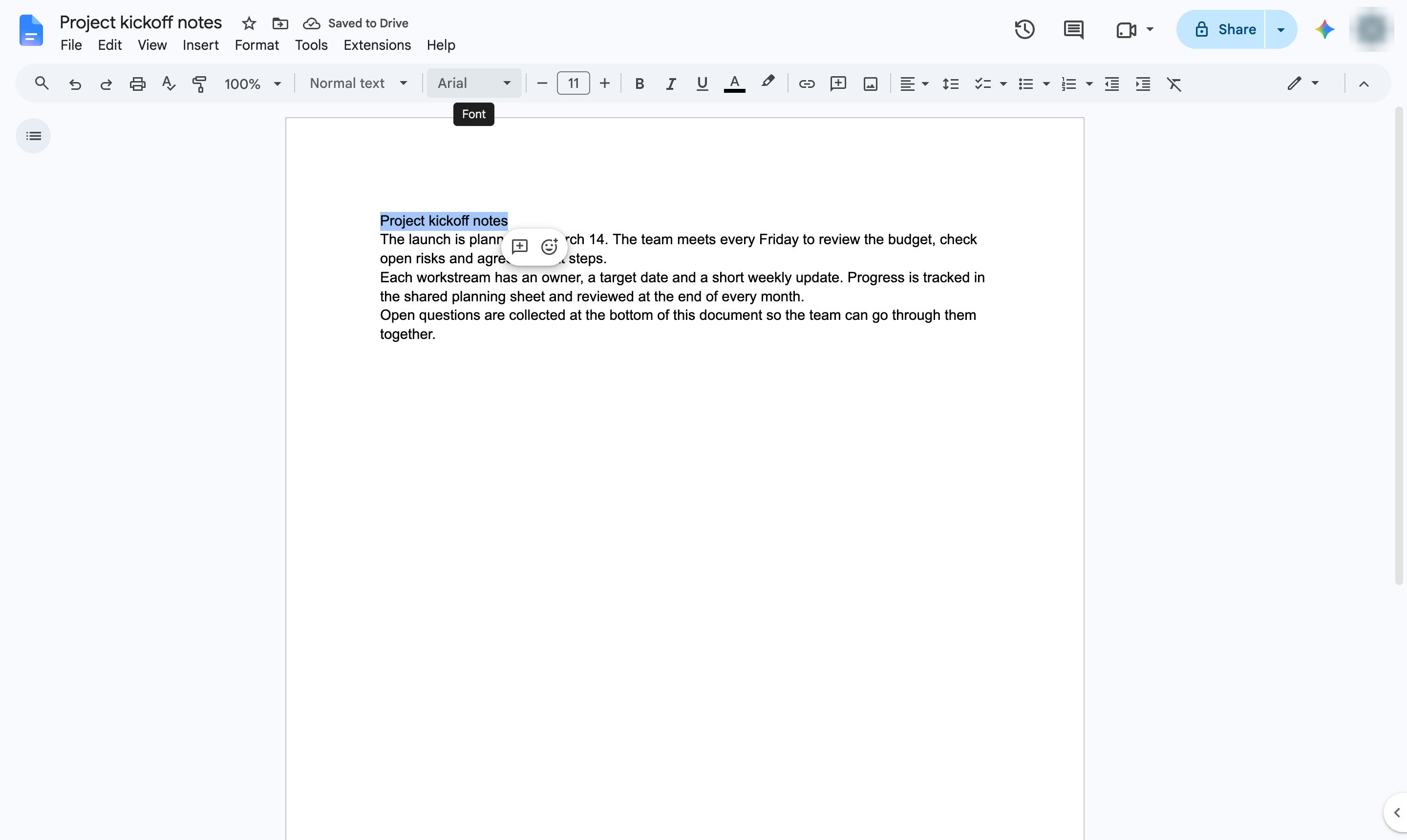Toggle italic formatting

pyautogui.click(x=670, y=84)
